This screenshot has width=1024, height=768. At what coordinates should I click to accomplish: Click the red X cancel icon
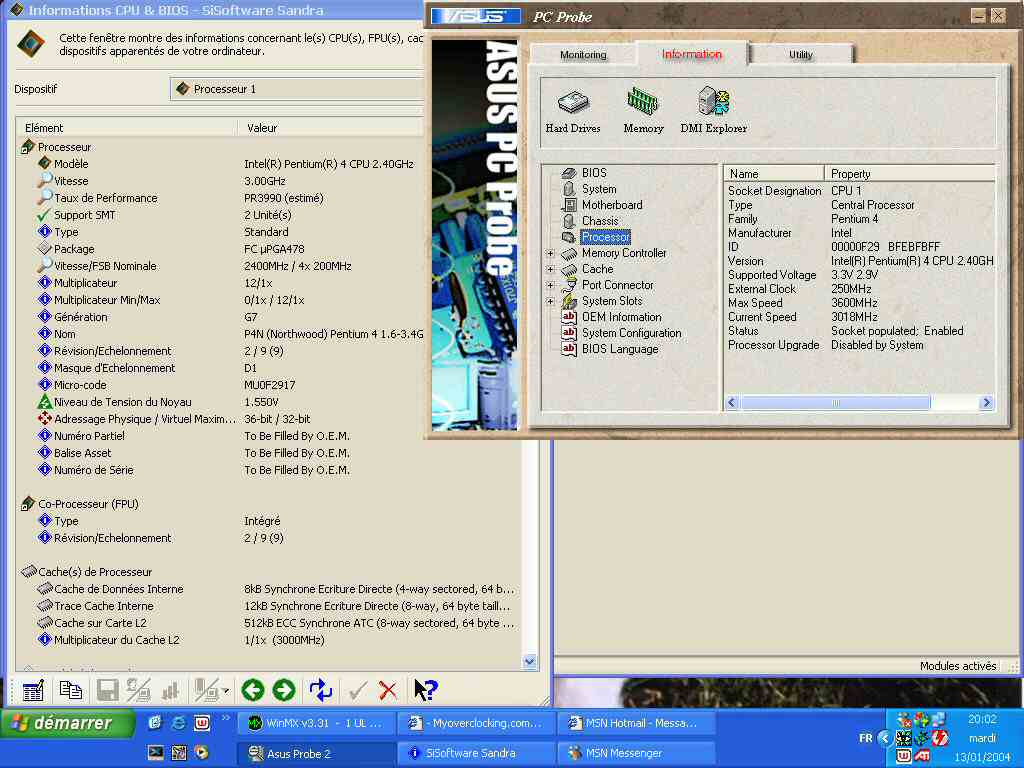click(388, 690)
